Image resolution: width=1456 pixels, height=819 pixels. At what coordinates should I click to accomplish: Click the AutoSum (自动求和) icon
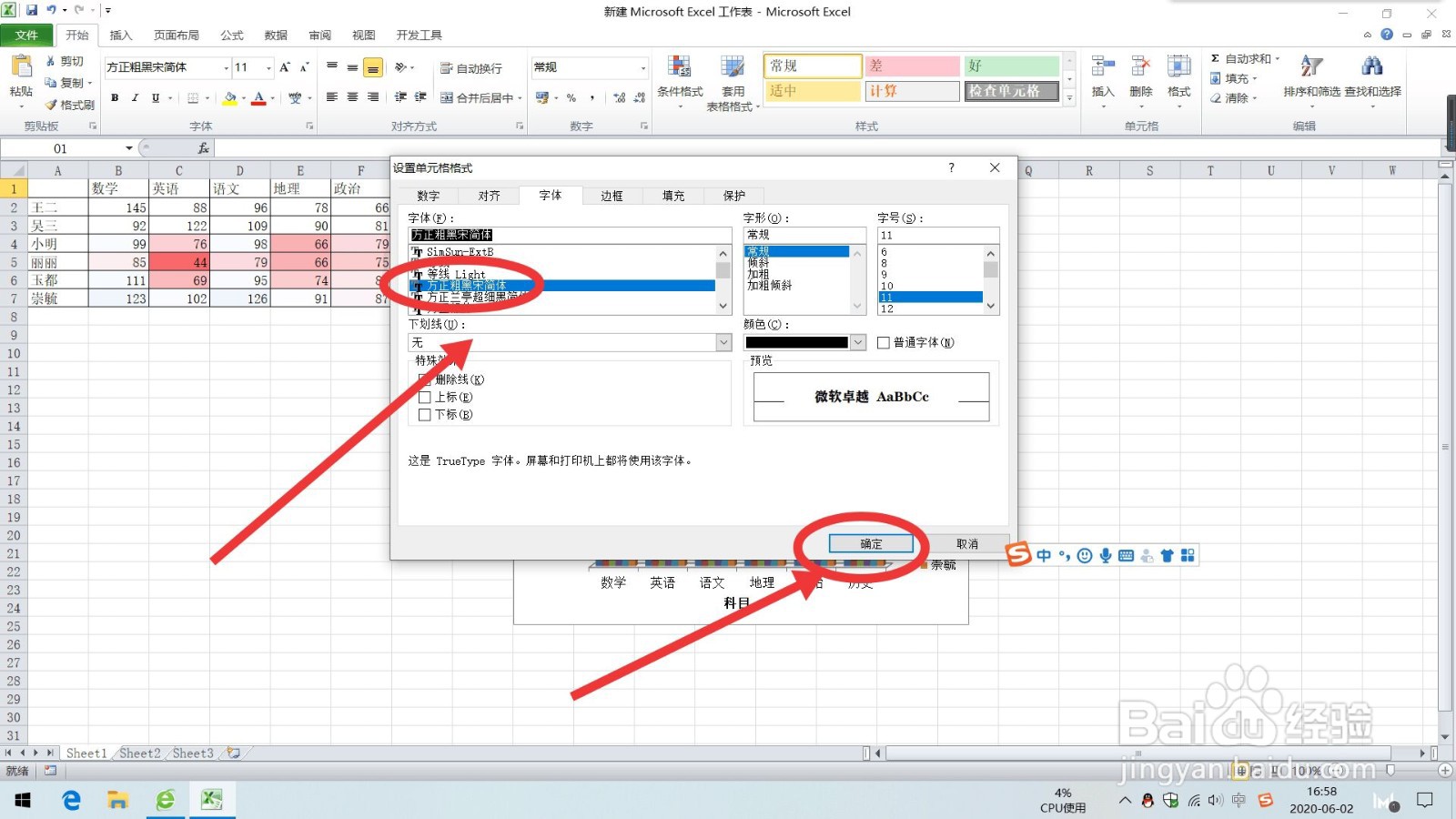[x=1215, y=58]
